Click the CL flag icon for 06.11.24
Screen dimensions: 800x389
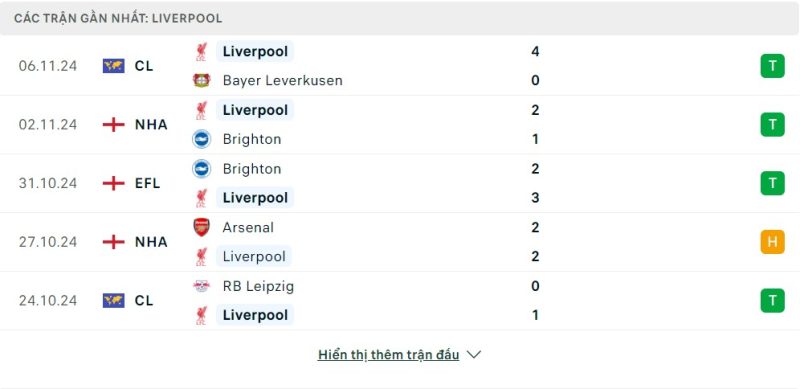pos(113,66)
